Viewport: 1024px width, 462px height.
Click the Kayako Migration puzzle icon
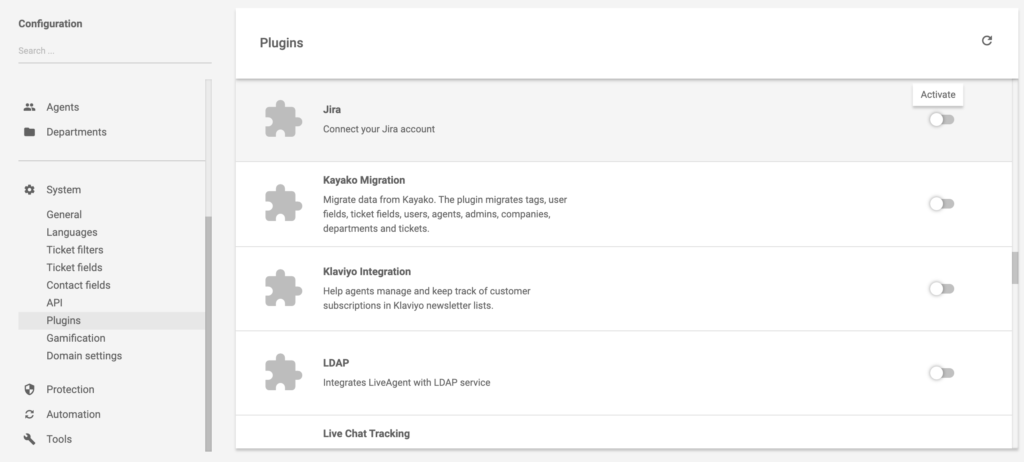283,203
